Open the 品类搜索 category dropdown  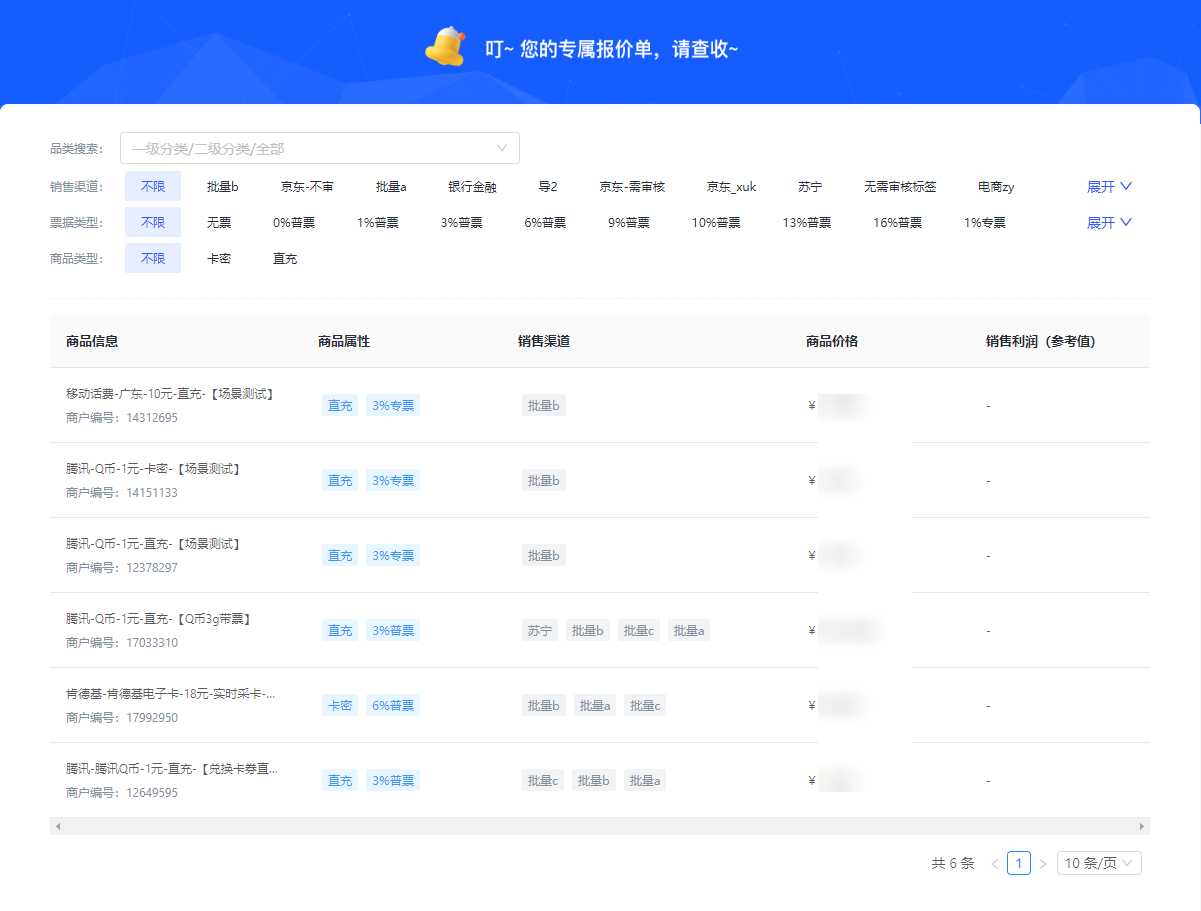click(319, 148)
